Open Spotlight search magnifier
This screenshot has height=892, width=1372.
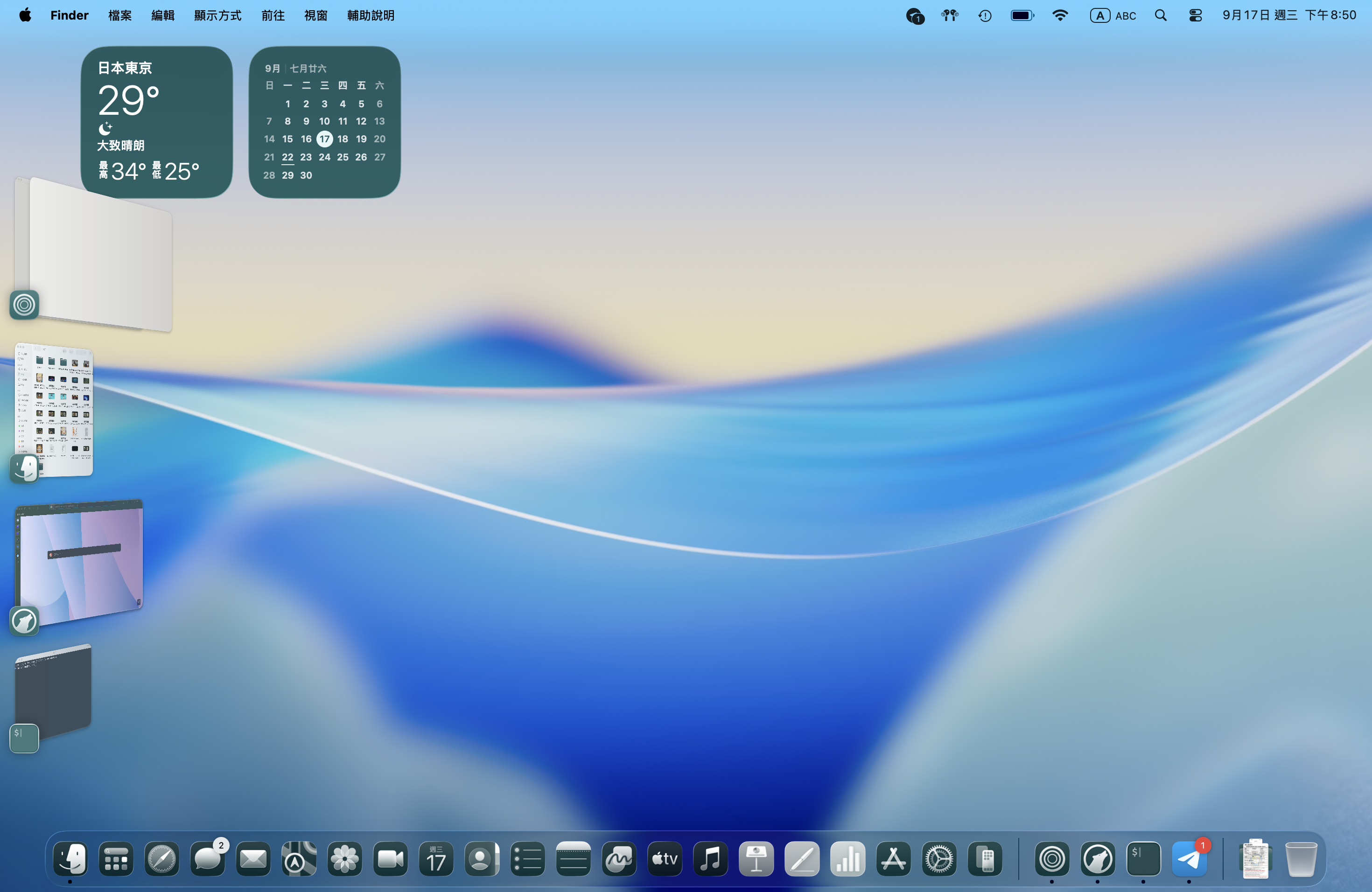1161,15
